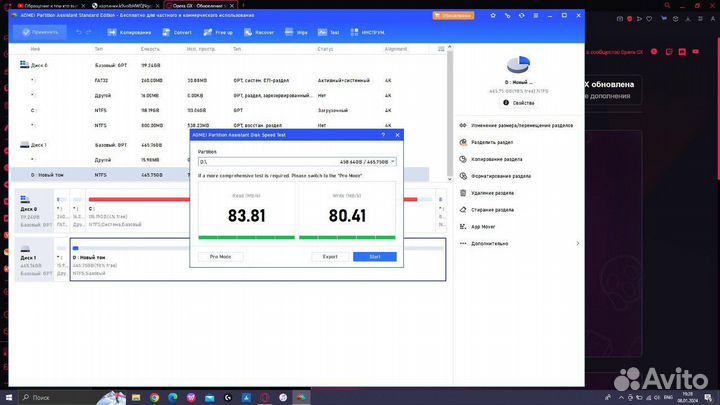This screenshot has height=405, width=720.
Task: Open the Копирование (Clone) toolbar menu
Action: pos(129,32)
